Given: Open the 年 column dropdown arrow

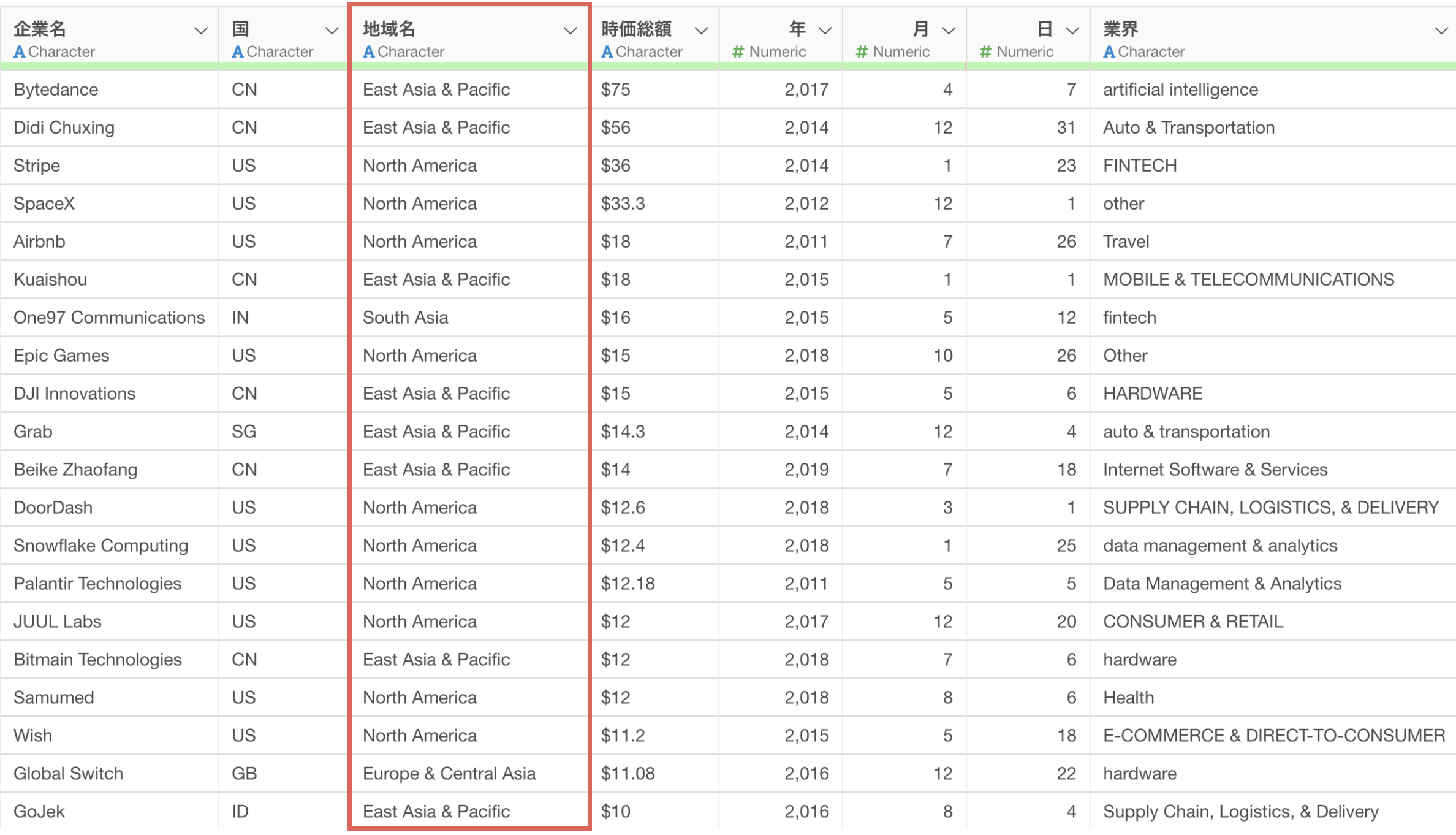Looking at the screenshot, I should point(825,31).
